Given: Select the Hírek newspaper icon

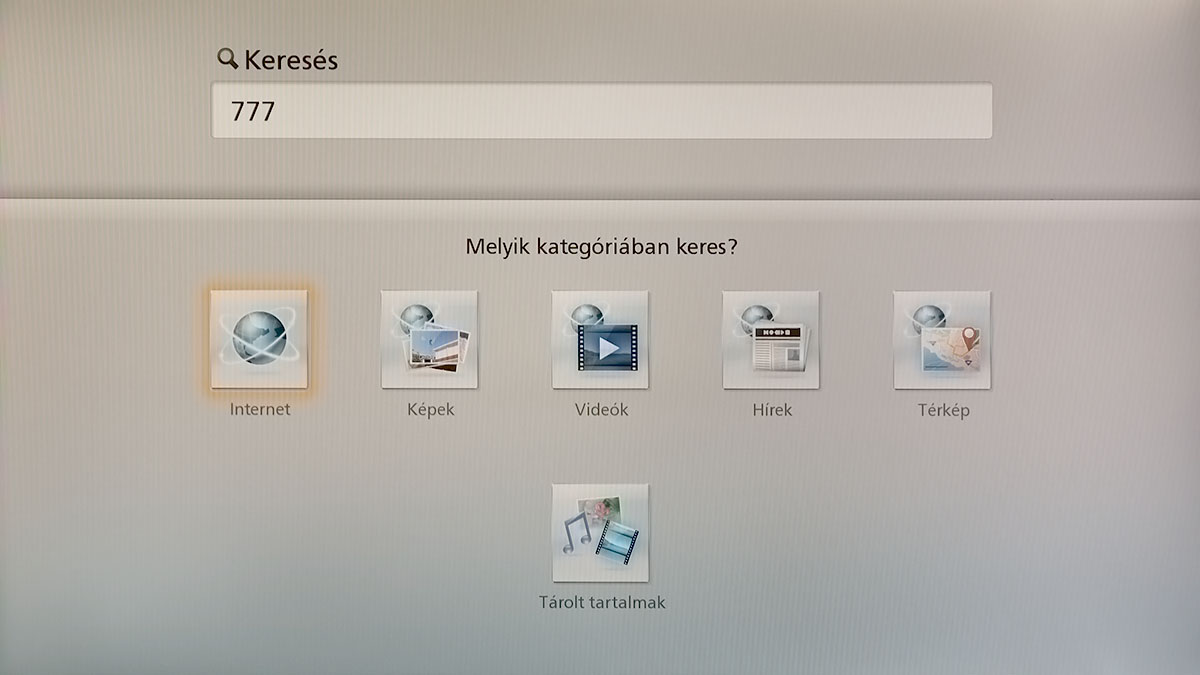Looking at the screenshot, I should pos(771,339).
